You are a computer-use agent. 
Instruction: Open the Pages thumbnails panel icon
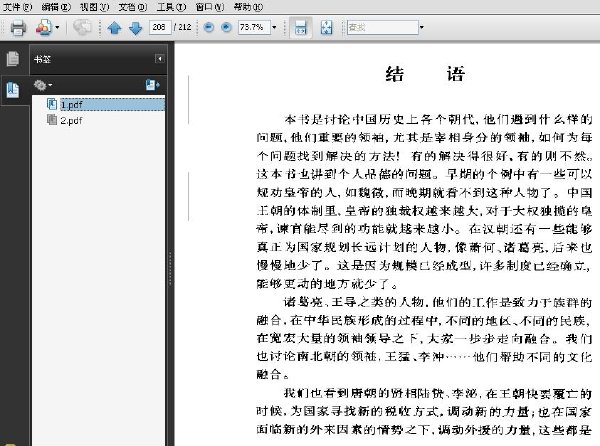(13, 59)
